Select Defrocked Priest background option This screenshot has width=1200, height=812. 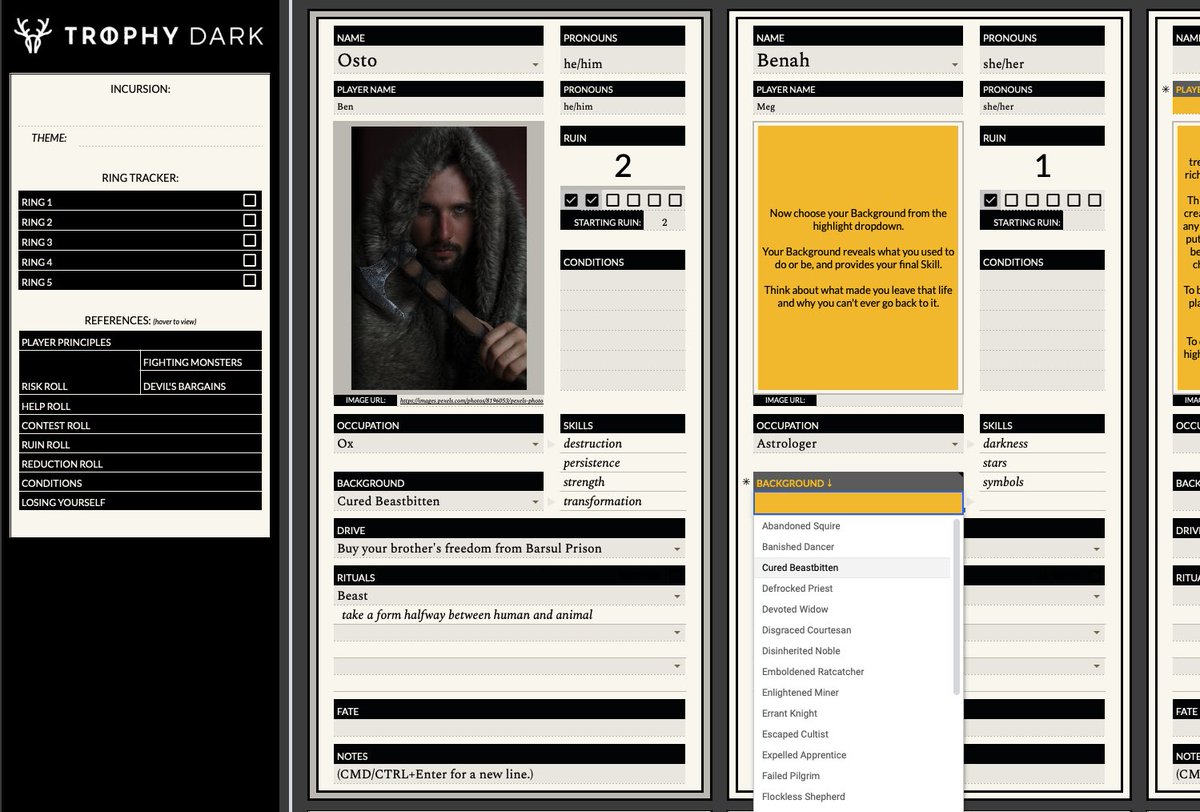(853, 589)
